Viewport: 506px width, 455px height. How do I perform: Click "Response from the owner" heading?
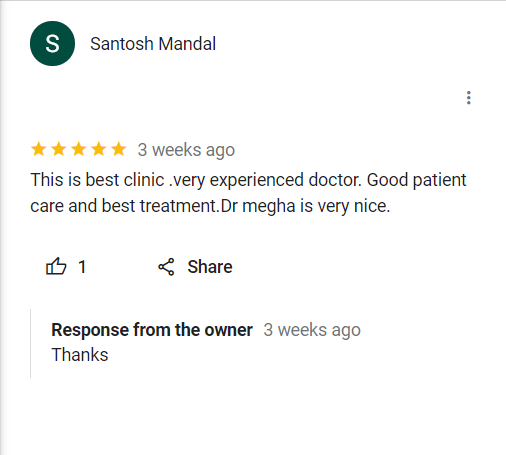[x=152, y=330]
